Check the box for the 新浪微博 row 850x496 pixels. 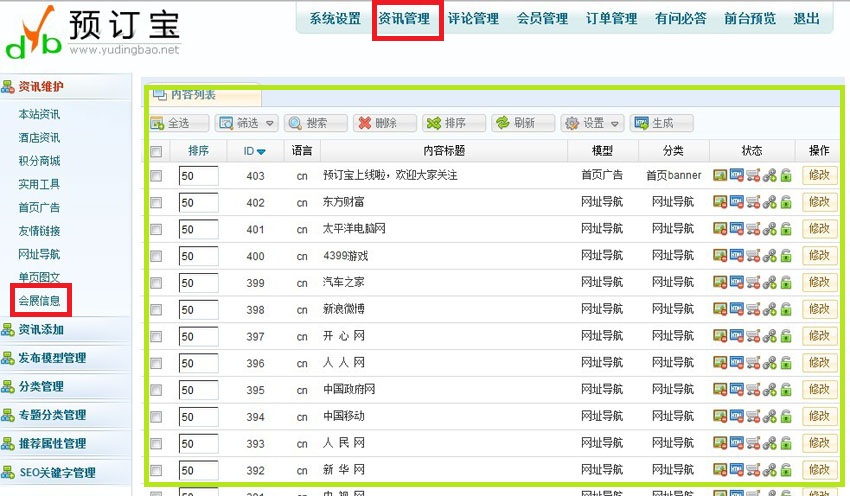click(x=156, y=310)
